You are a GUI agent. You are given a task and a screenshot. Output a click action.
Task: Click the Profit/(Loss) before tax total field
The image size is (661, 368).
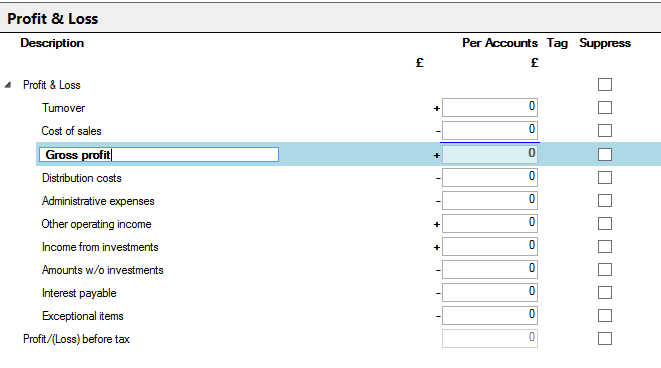(490, 338)
